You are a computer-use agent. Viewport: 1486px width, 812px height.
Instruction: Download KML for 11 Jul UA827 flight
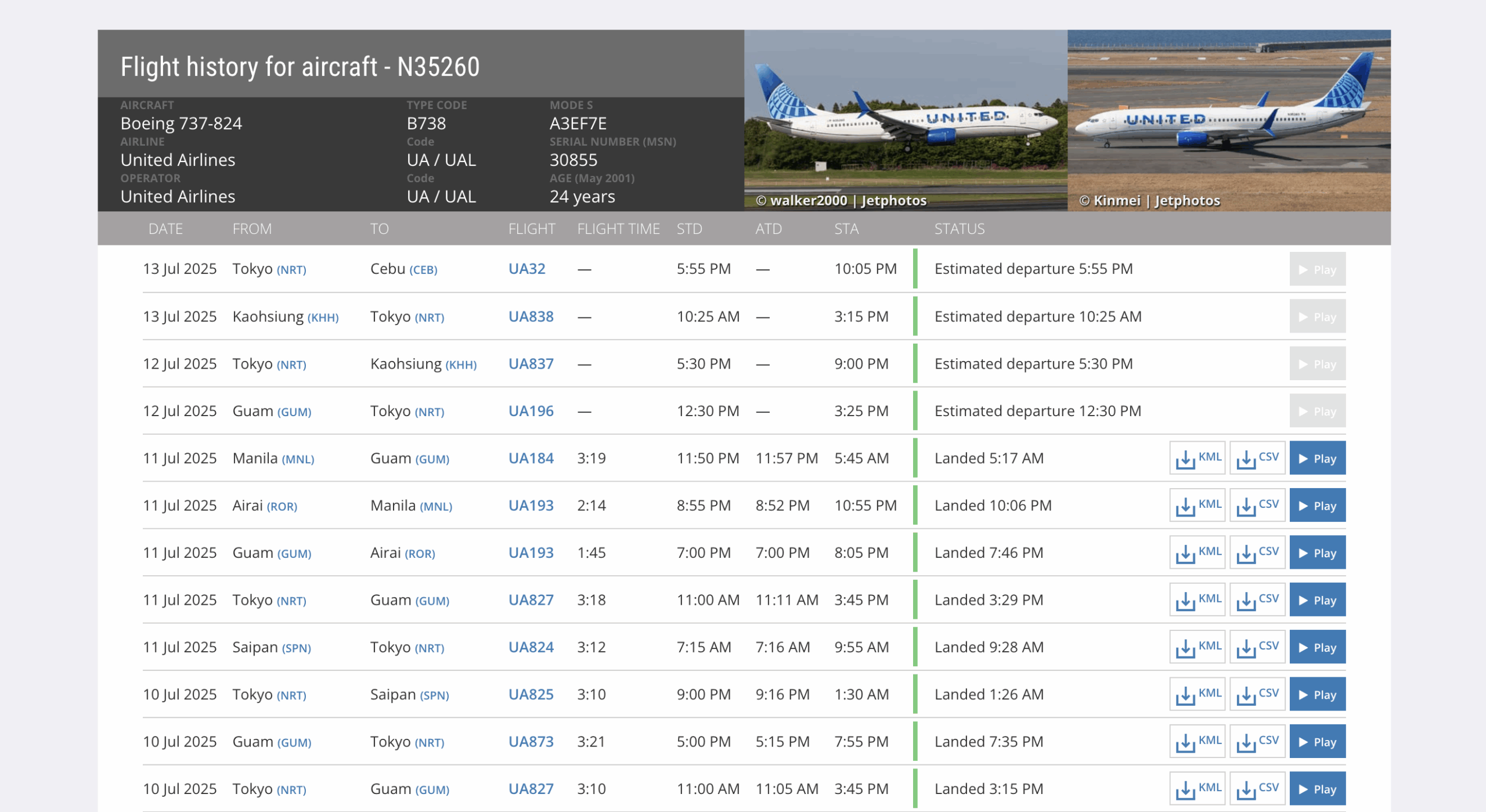point(1197,600)
